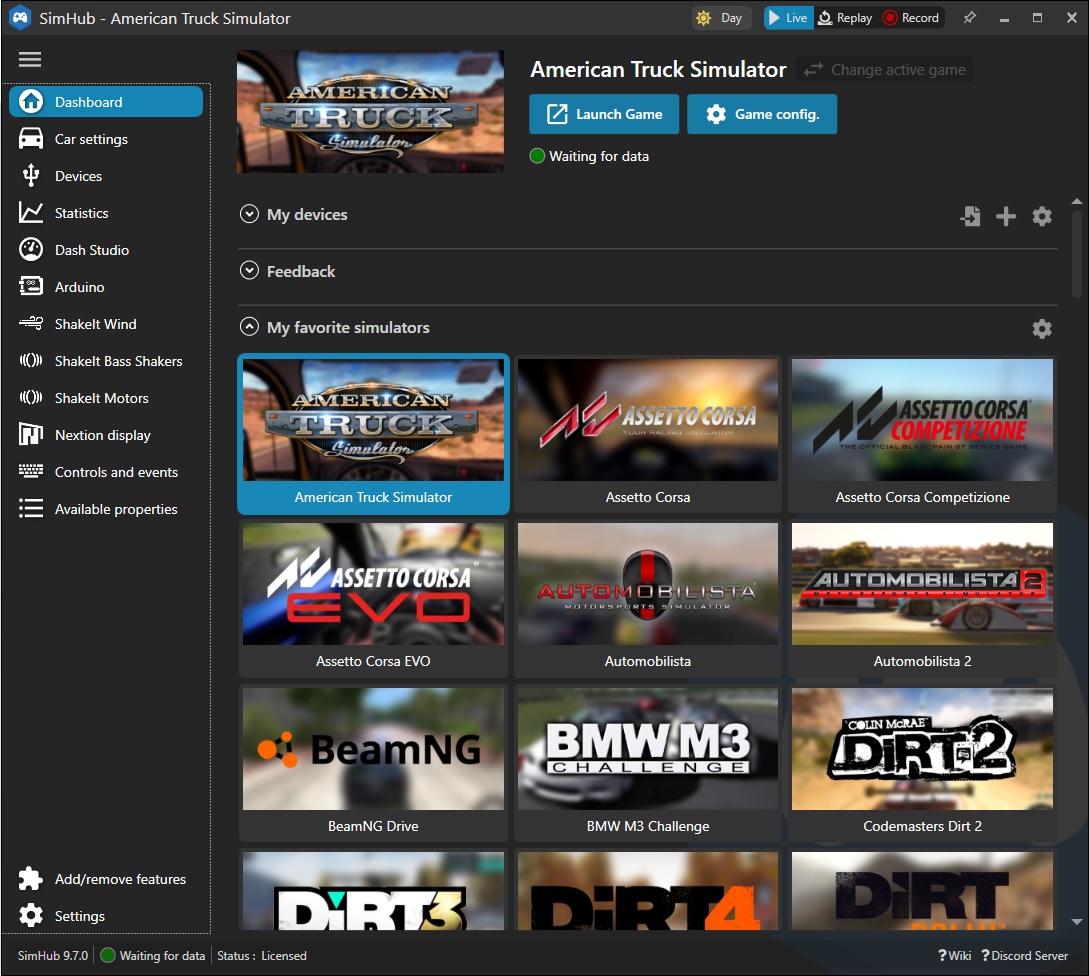
Task: Click the import device icon in My devices
Action: [970, 216]
